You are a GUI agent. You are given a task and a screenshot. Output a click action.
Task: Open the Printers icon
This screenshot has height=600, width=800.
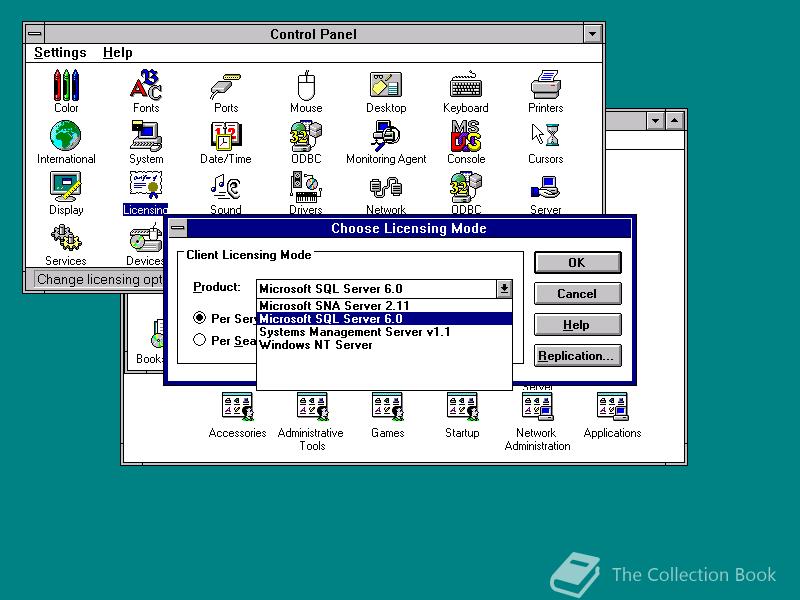coord(545,92)
